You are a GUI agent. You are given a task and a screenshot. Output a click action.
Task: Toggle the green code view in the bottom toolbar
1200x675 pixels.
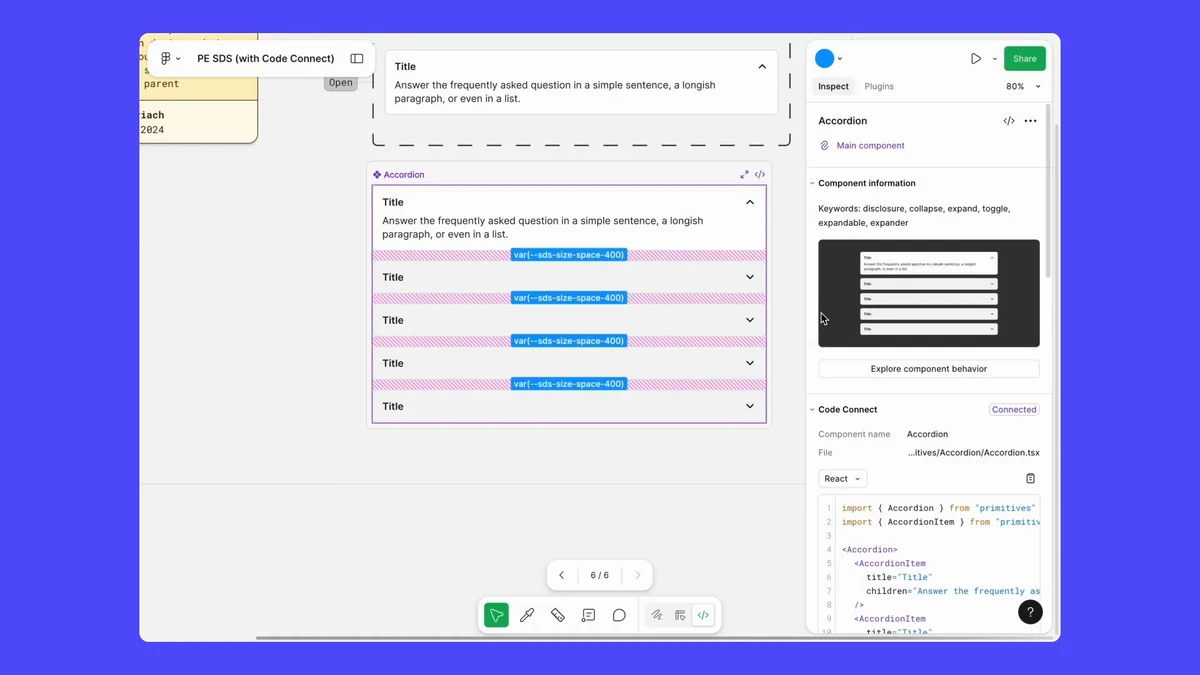pyautogui.click(x=704, y=614)
